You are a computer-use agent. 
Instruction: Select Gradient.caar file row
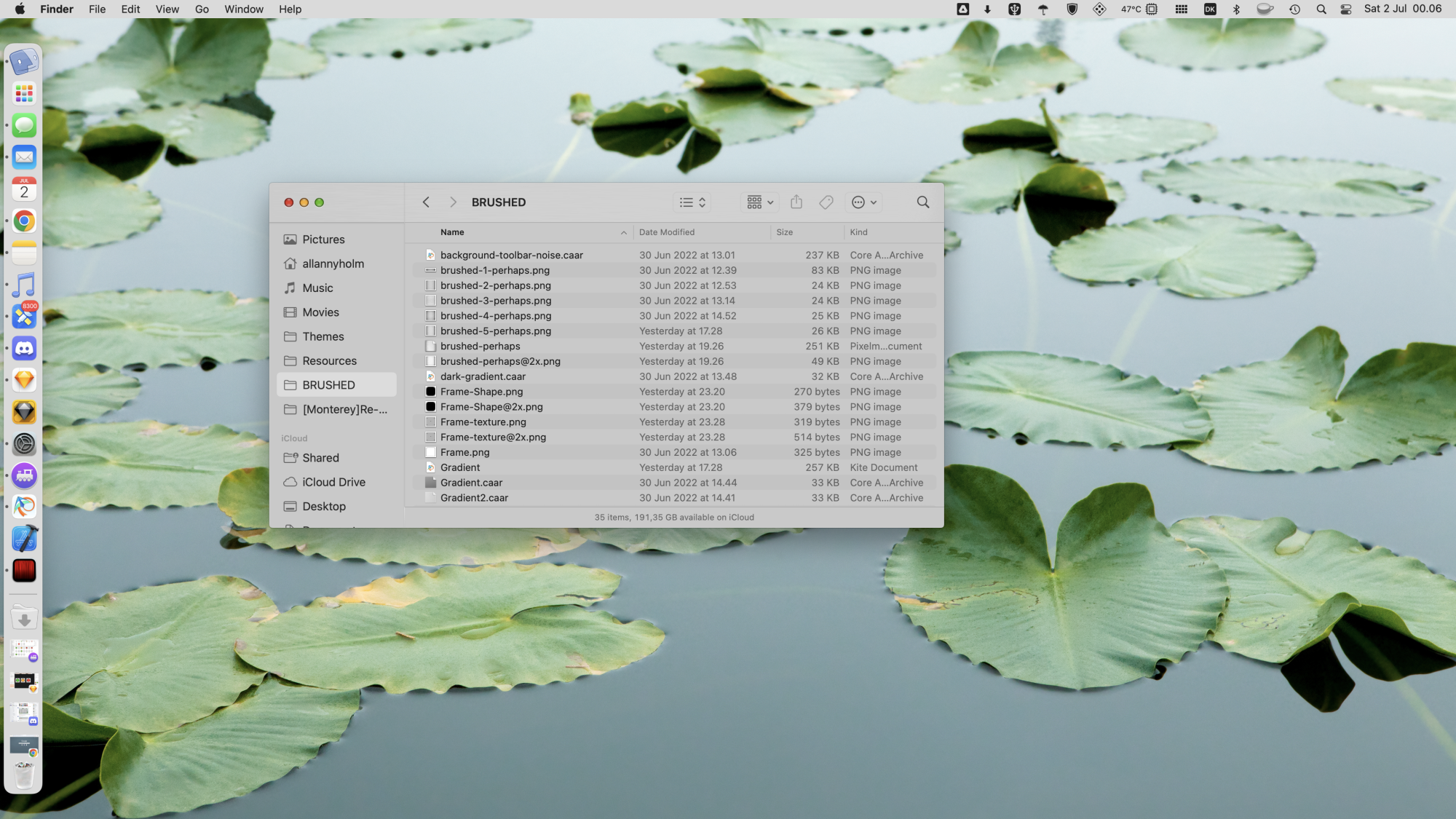tap(471, 483)
